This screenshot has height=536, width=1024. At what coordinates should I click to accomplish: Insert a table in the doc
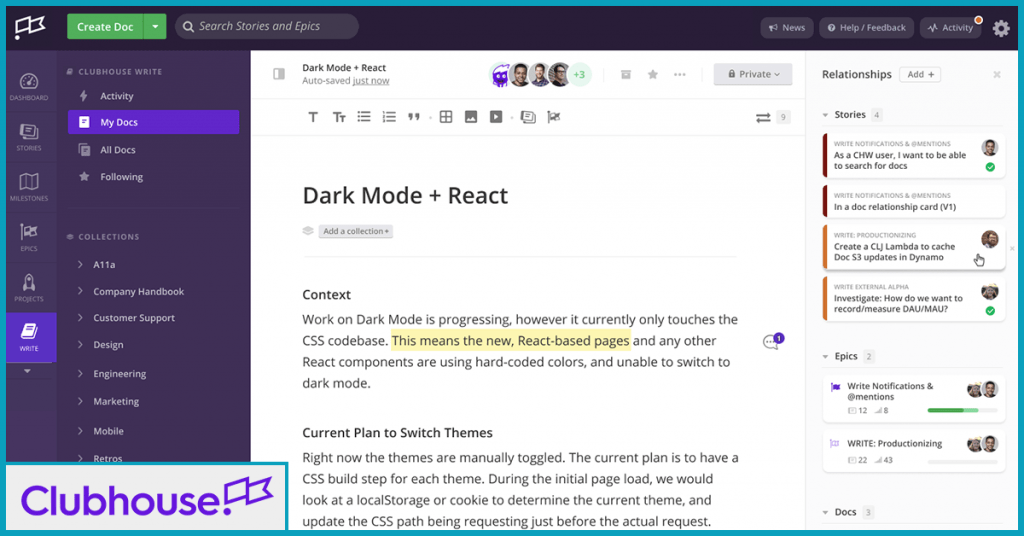click(446, 117)
